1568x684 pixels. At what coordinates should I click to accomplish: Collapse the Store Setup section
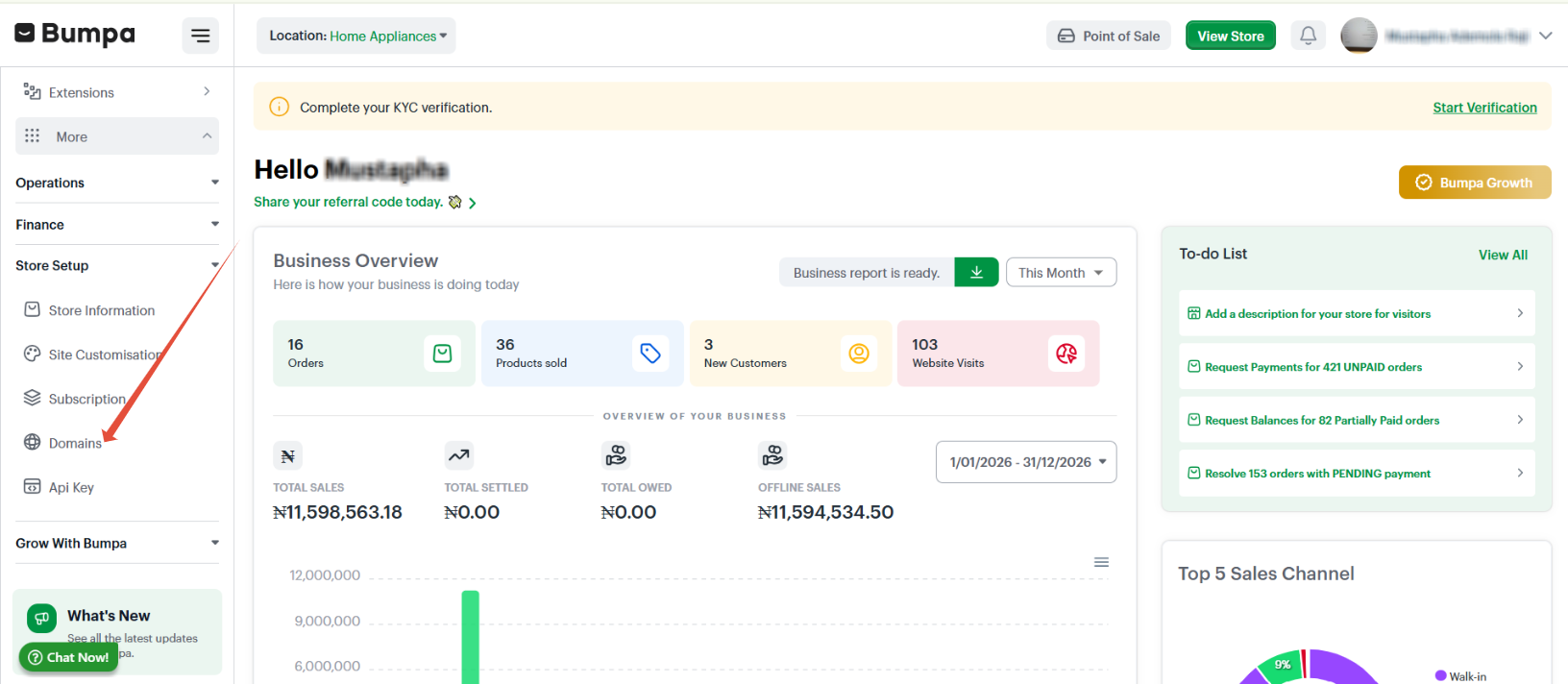click(116, 265)
